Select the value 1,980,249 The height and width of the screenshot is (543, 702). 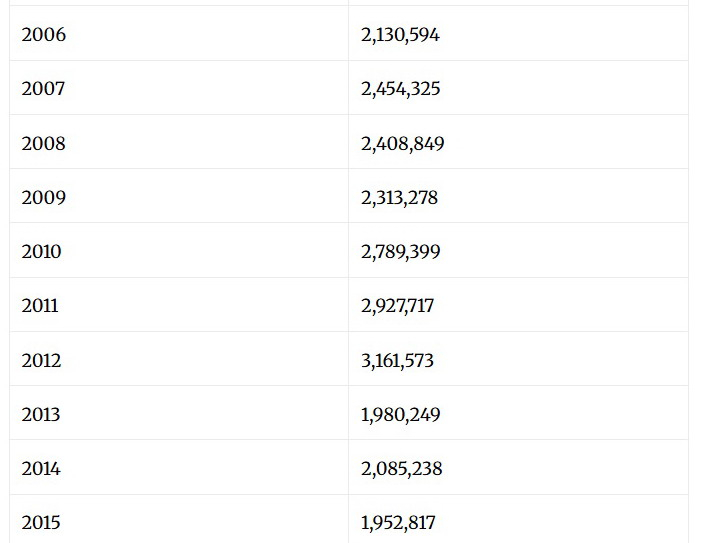click(400, 415)
